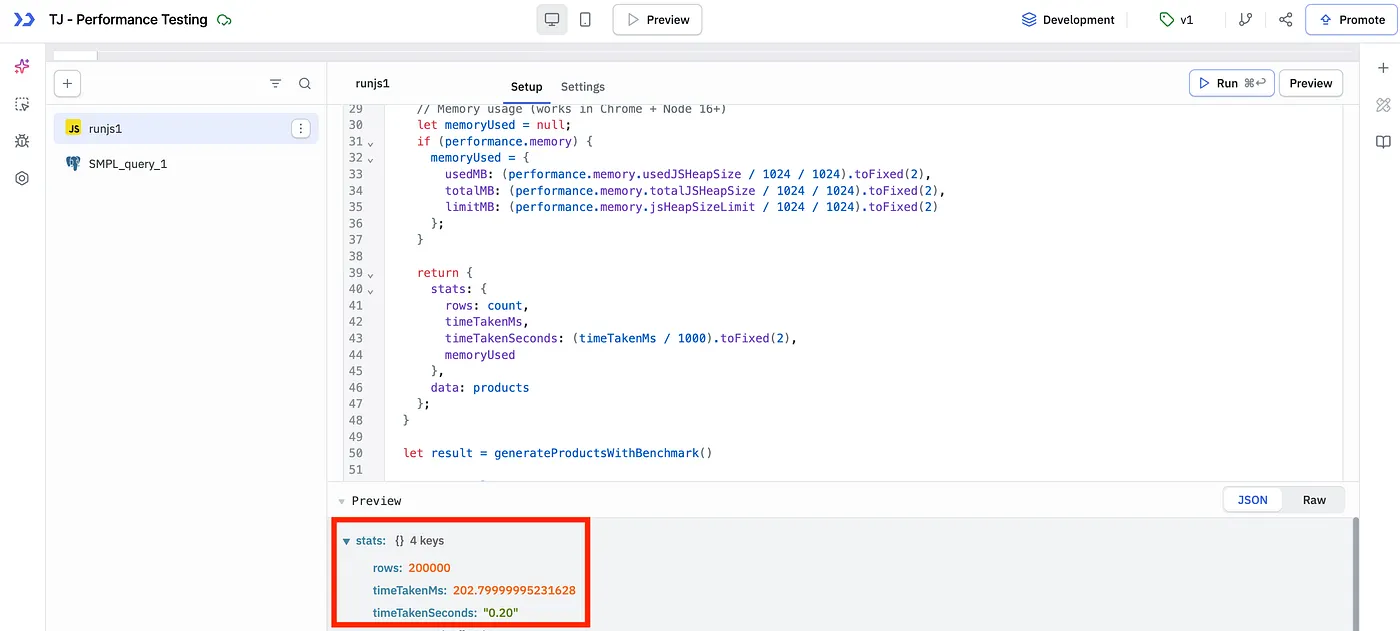This screenshot has height=631, width=1400.
Task: Select JSON preview format
Action: point(1252,500)
